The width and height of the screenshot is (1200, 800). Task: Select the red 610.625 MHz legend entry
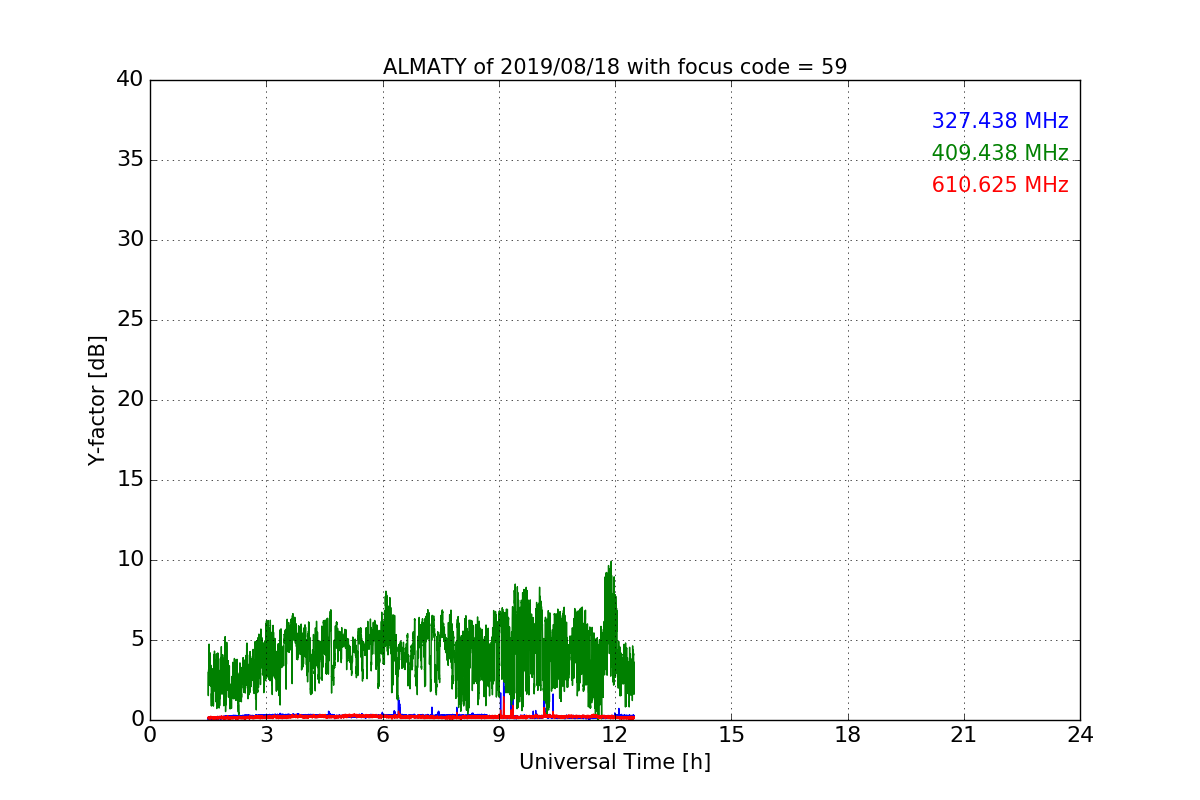click(1000, 185)
